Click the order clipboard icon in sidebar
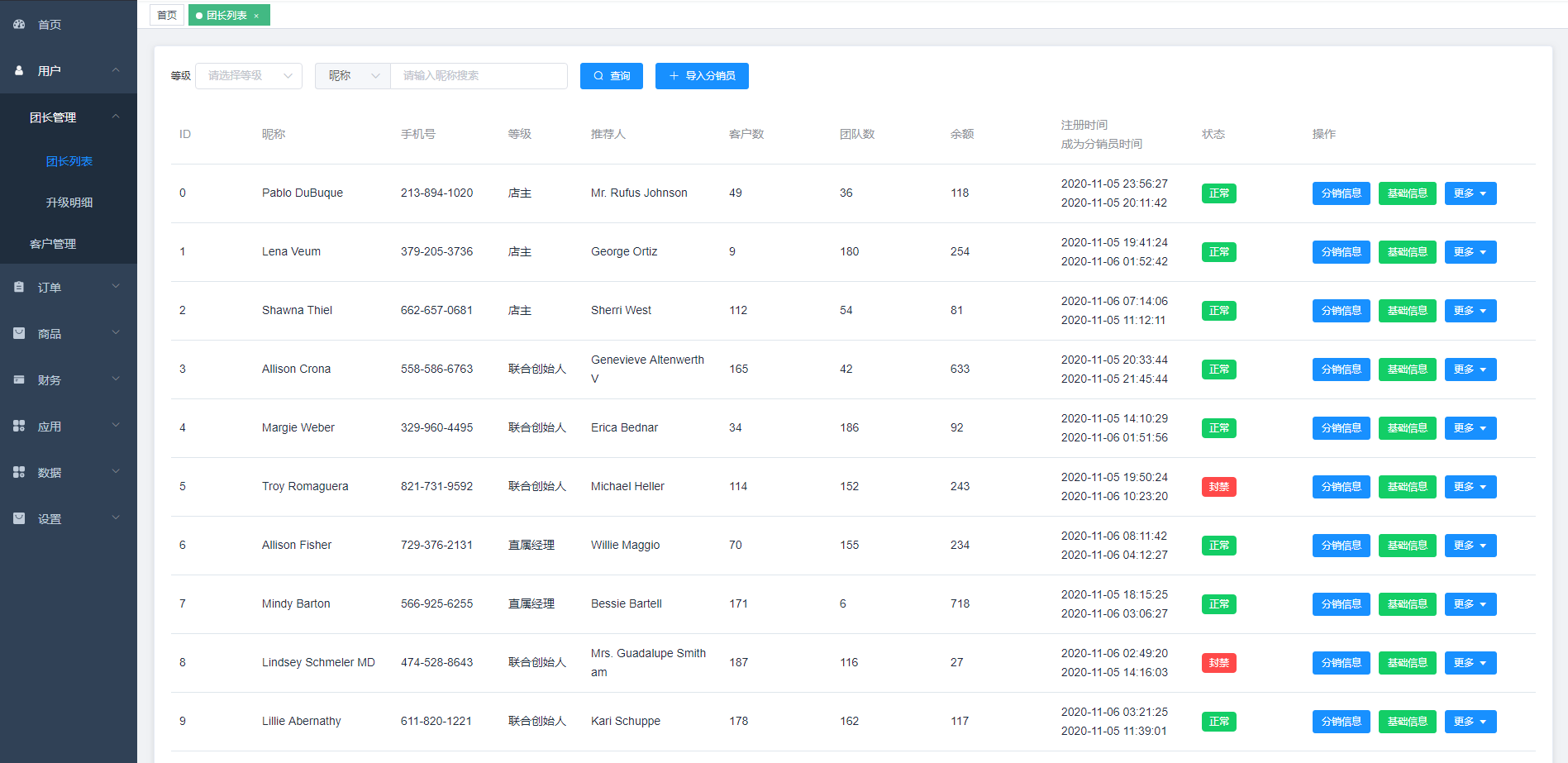The height and width of the screenshot is (763, 1568). click(x=19, y=287)
